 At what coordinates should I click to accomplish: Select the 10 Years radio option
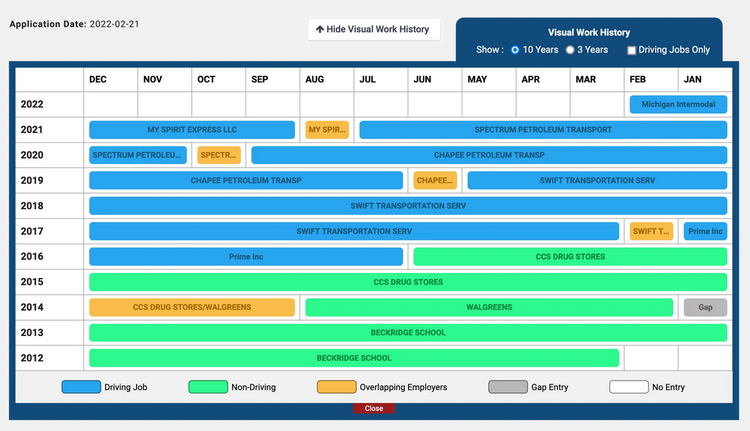click(515, 50)
